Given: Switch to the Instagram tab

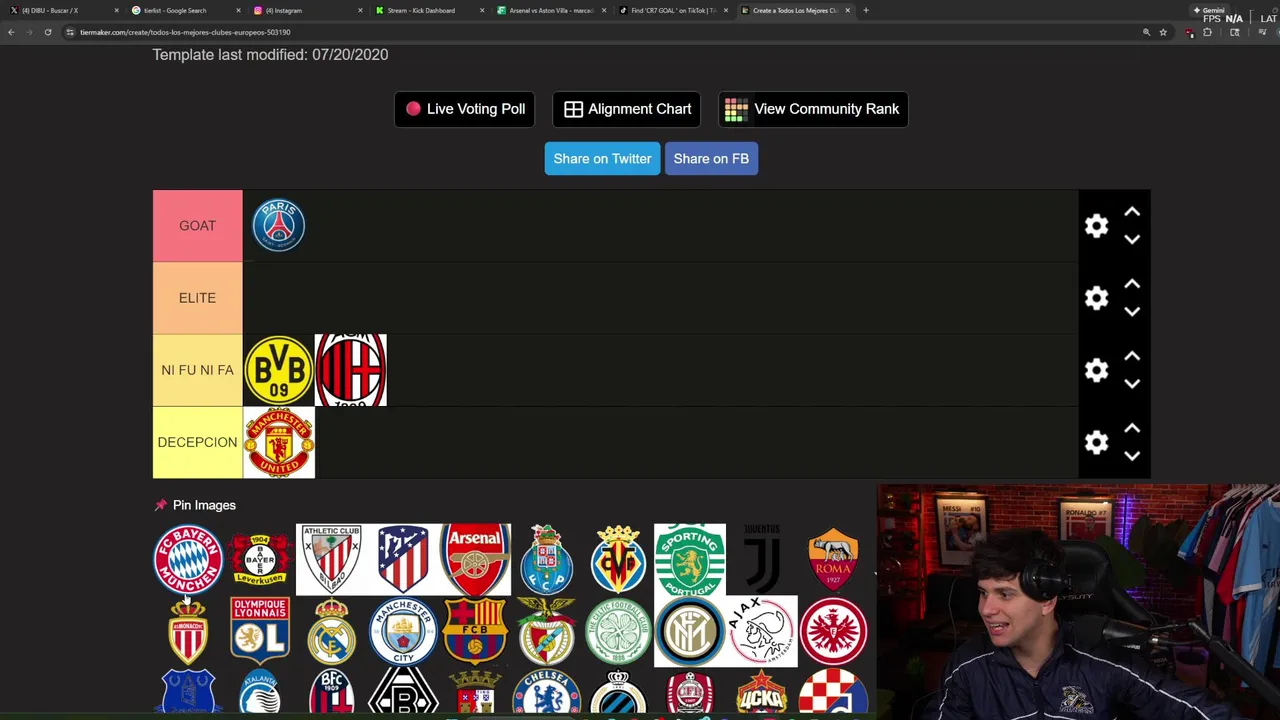Looking at the screenshot, I should click(x=307, y=10).
